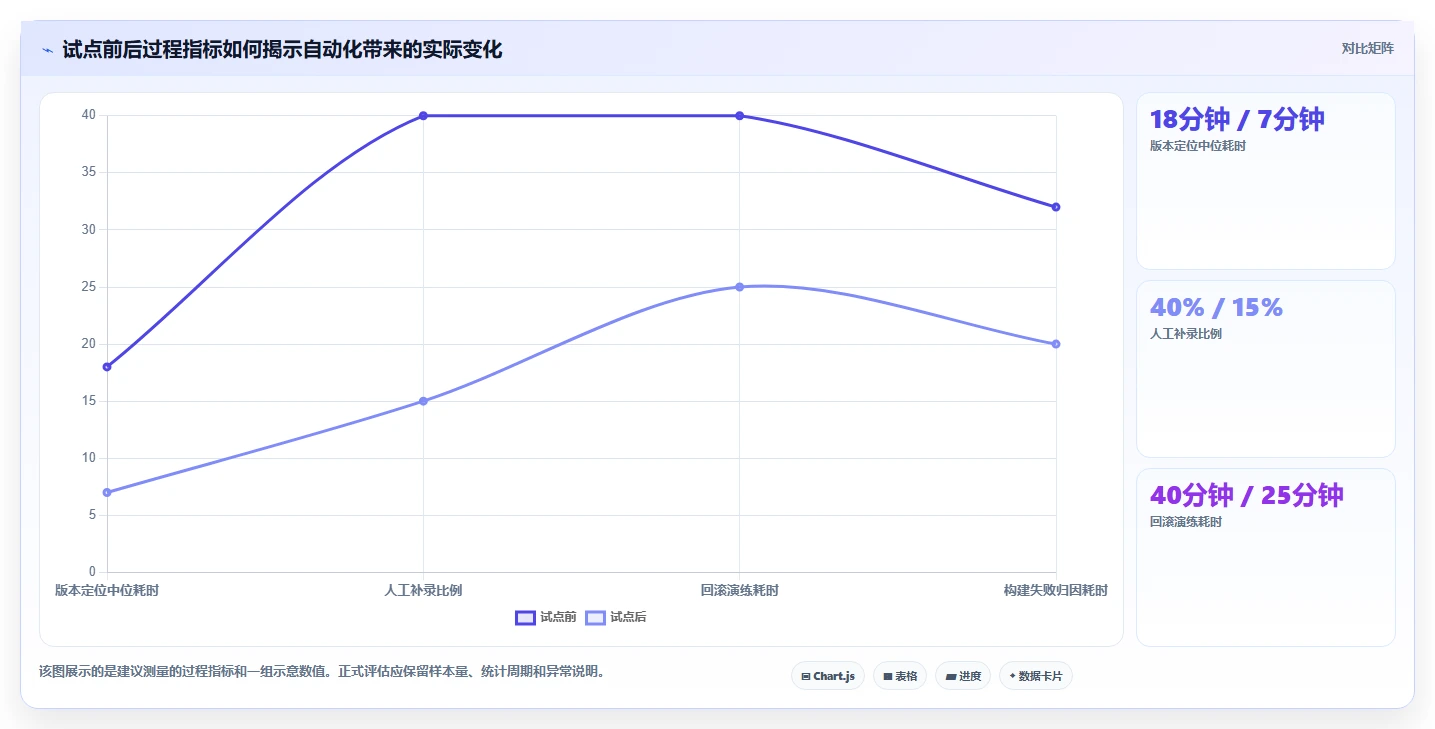The image size is (1435, 729).
Task: Select the 数据卡片 tag chip
Action: click(1036, 676)
